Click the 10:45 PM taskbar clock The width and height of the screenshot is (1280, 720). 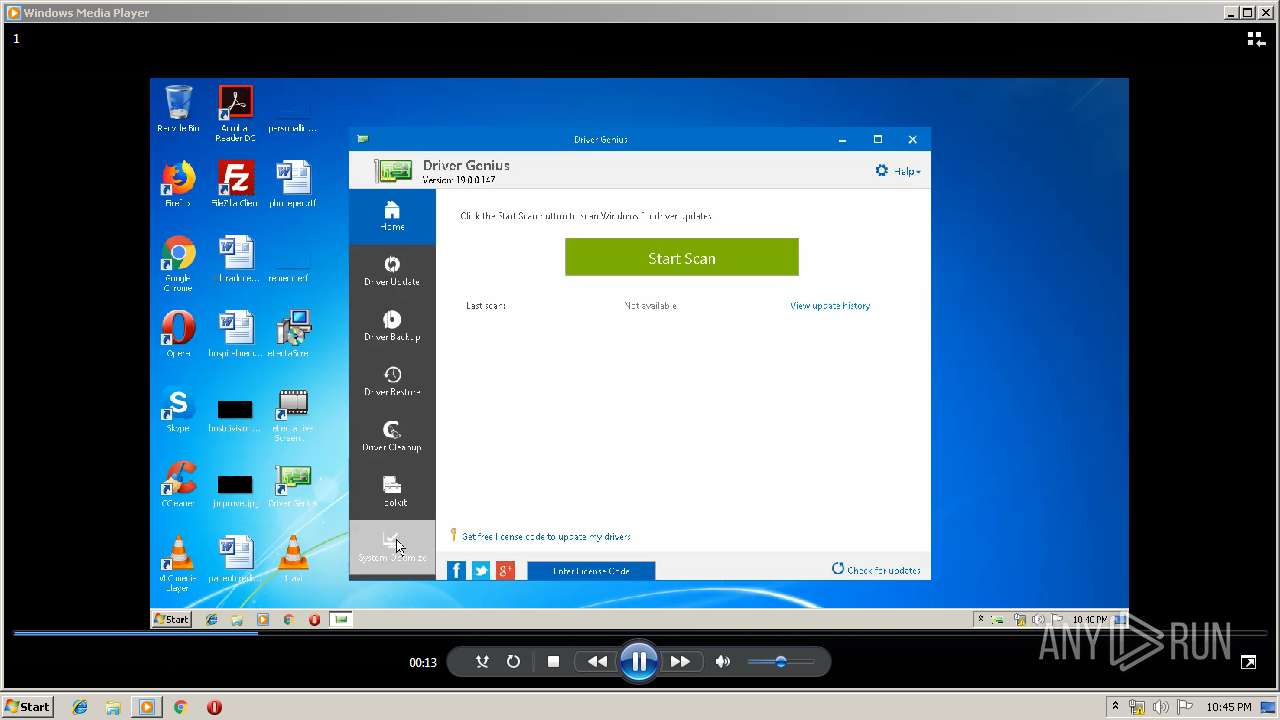coord(1229,707)
